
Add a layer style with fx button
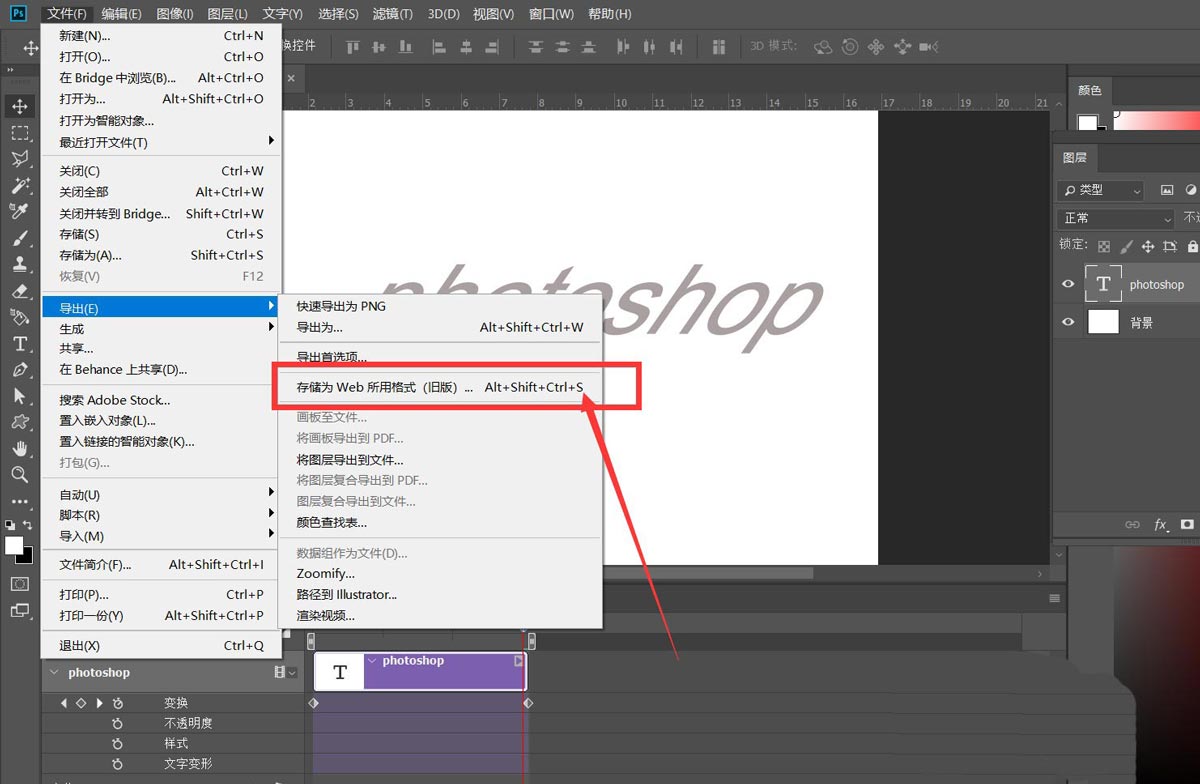coord(1161,524)
